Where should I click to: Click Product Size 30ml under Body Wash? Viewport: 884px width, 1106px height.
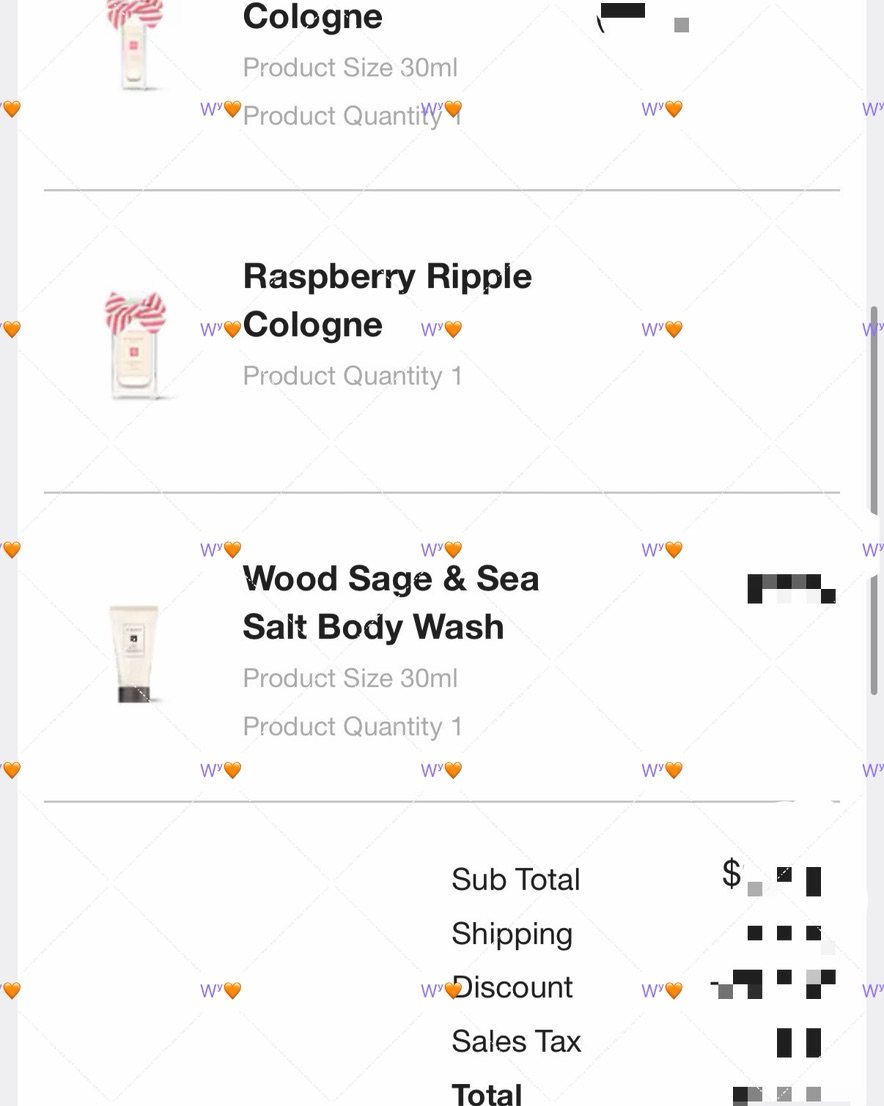point(350,678)
